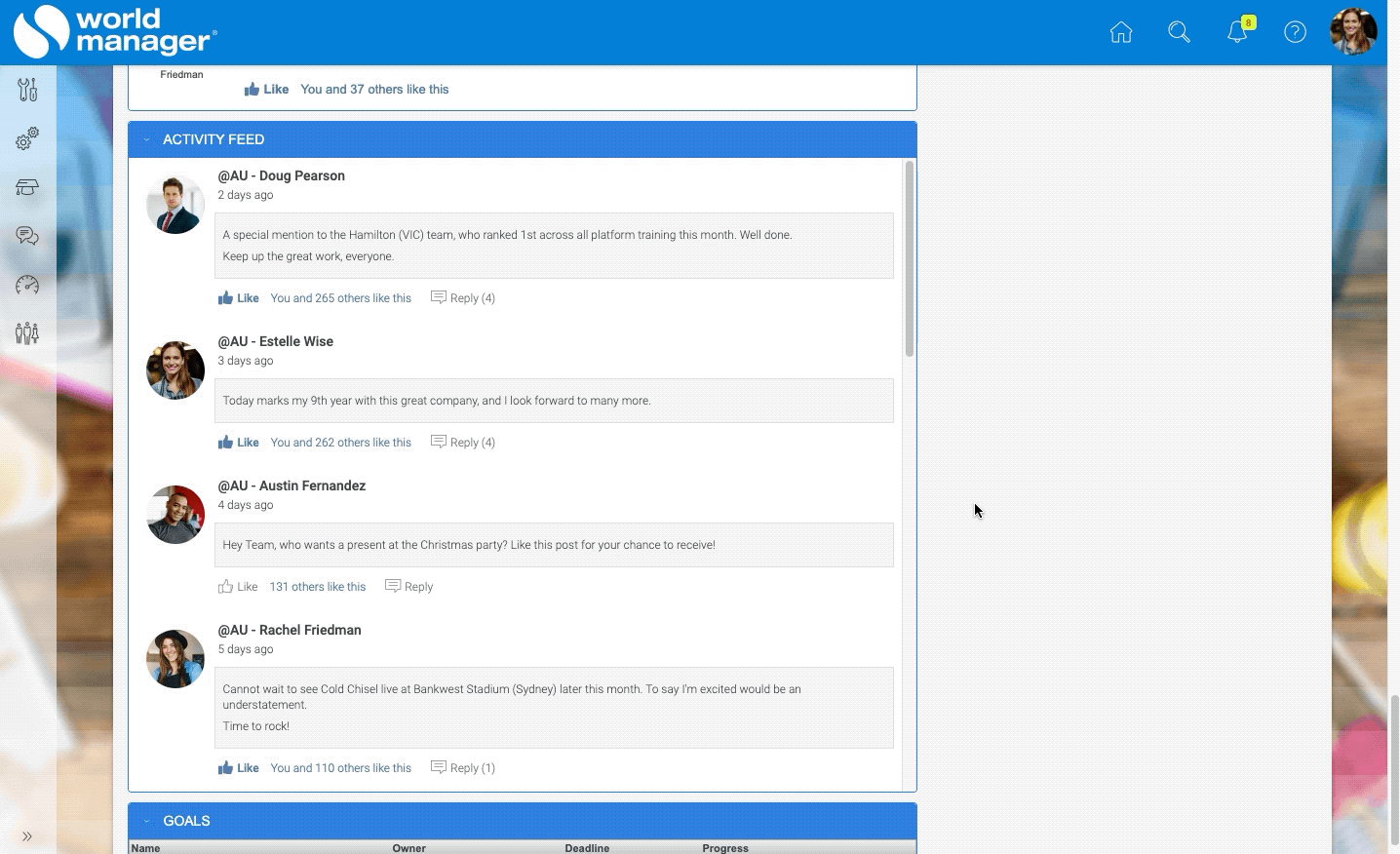Viewport: 1400px width, 854px height.
Task: Open the home page icon
Action: click(x=1121, y=32)
